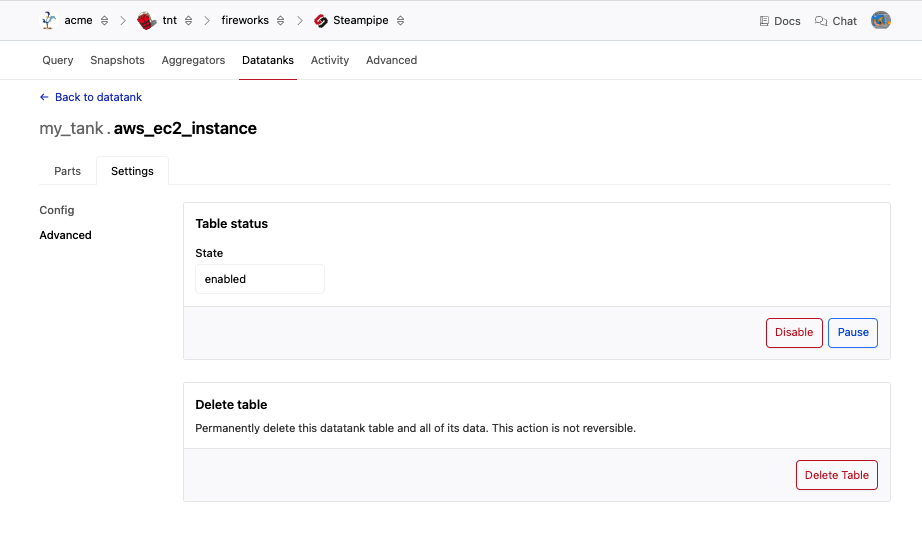
Task: Switch to the Query tab
Action: coord(58,60)
